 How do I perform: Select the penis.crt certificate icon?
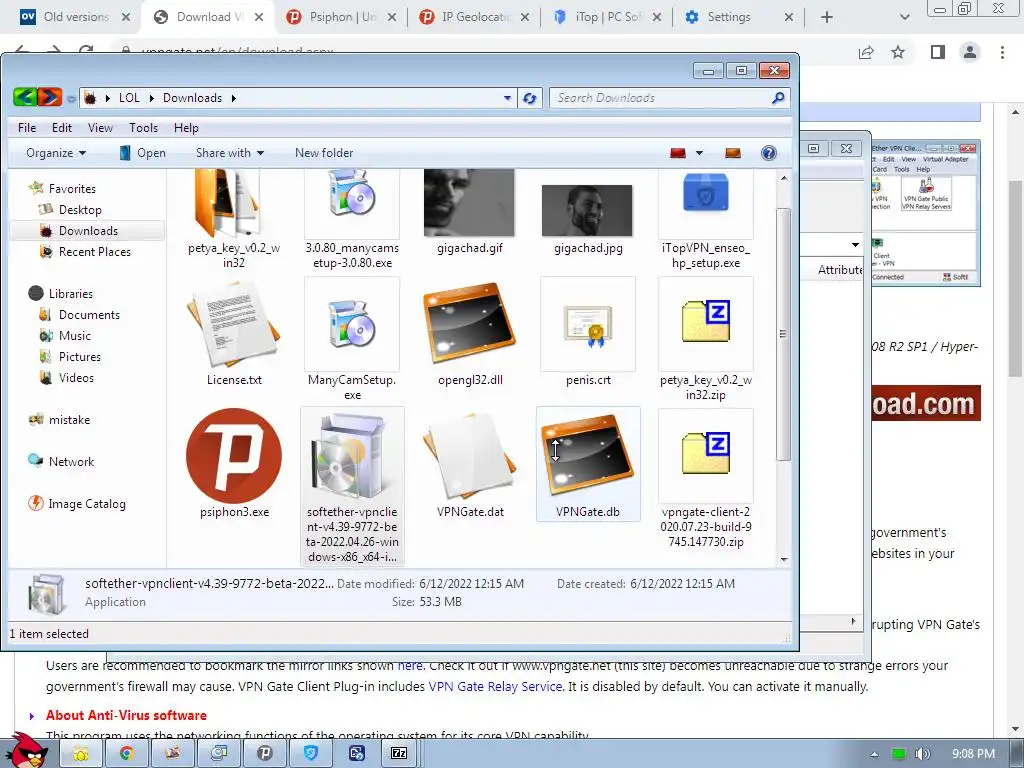coord(588,325)
